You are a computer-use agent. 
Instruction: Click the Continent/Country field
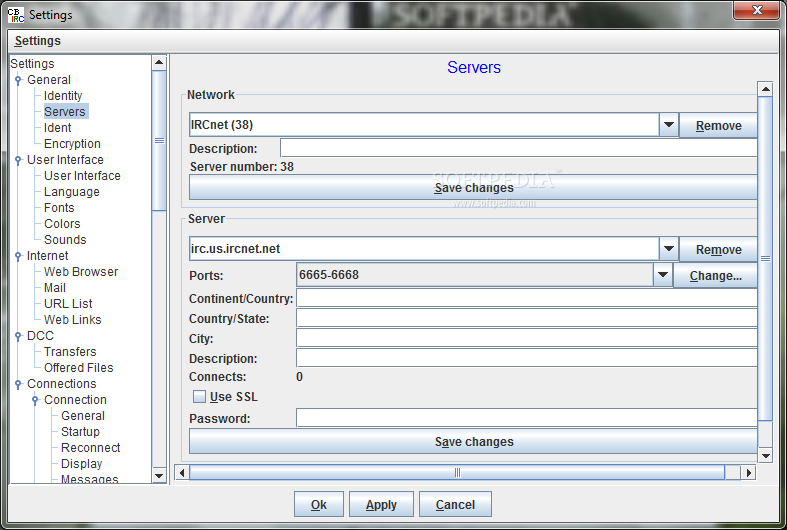coord(527,298)
